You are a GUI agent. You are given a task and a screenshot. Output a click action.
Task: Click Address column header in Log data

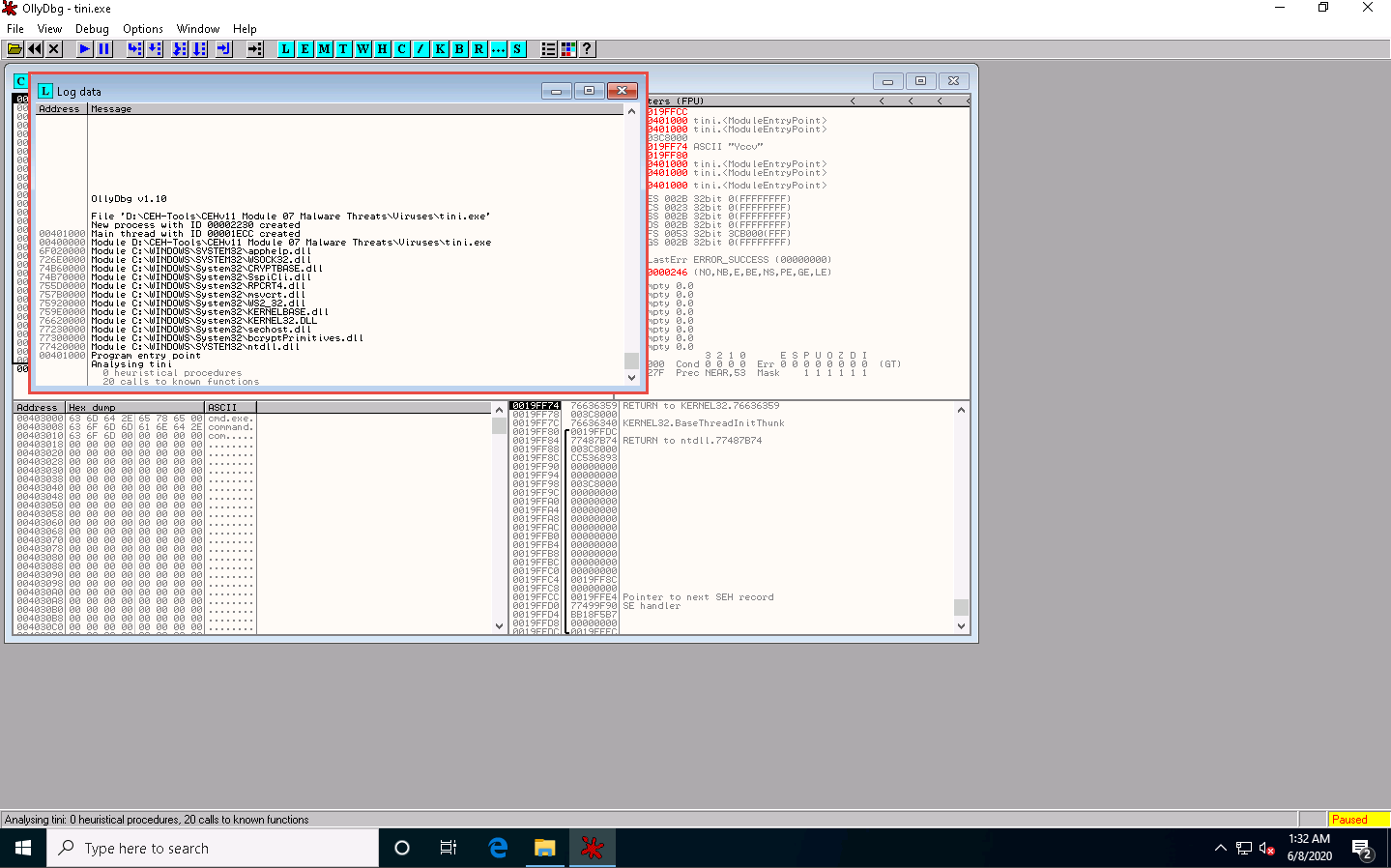click(x=62, y=109)
